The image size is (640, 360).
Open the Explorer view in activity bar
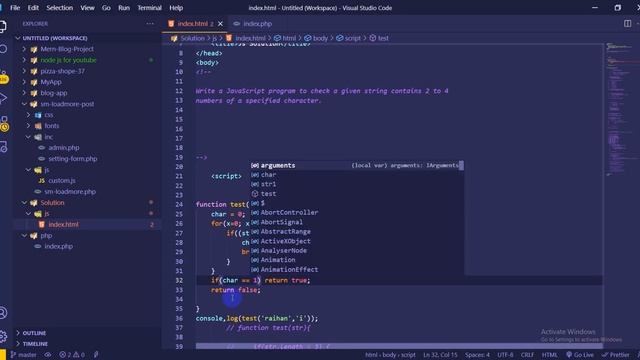3,27
